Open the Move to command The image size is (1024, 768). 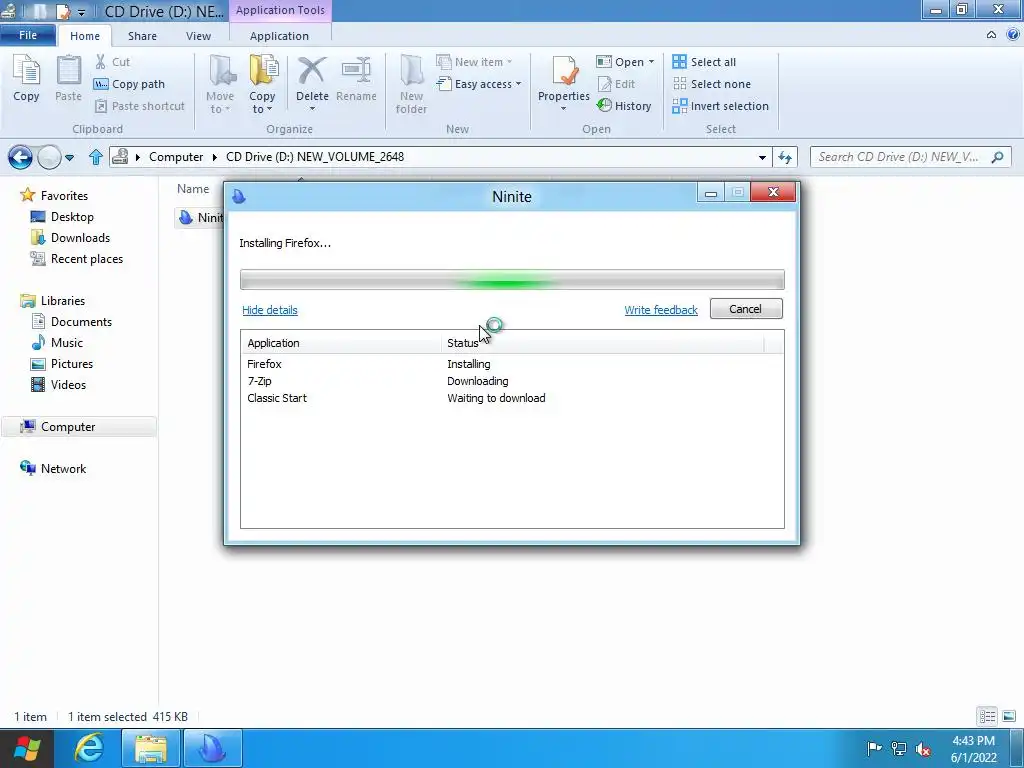point(220,84)
